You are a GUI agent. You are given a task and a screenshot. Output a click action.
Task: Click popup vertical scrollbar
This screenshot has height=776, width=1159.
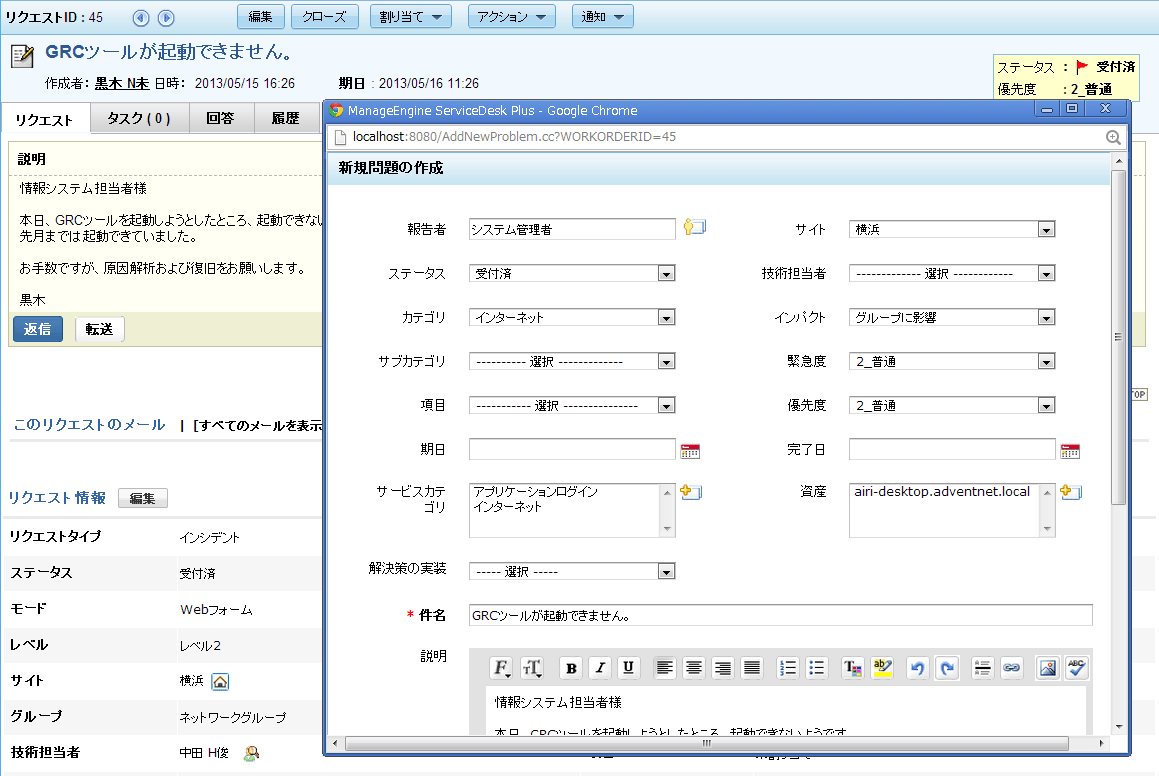point(1118,336)
